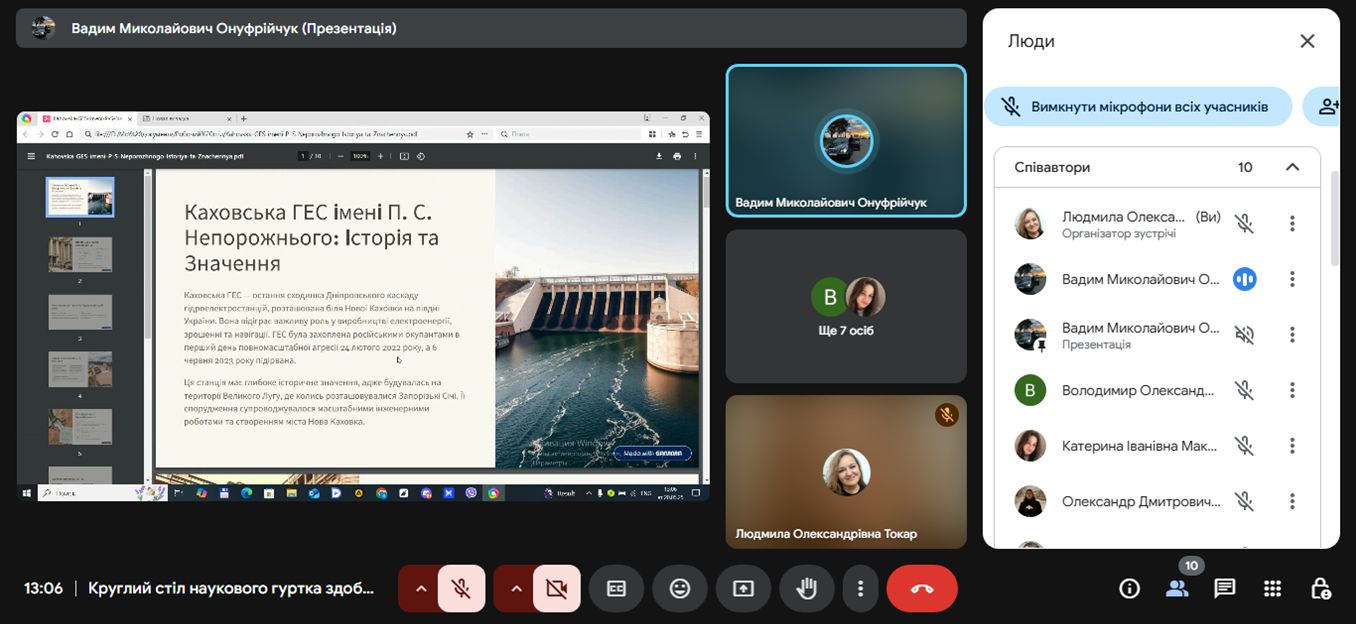Collapse the Співавтори section
The height and width of the screenshot is (624, 1356).
(1292, 167)
